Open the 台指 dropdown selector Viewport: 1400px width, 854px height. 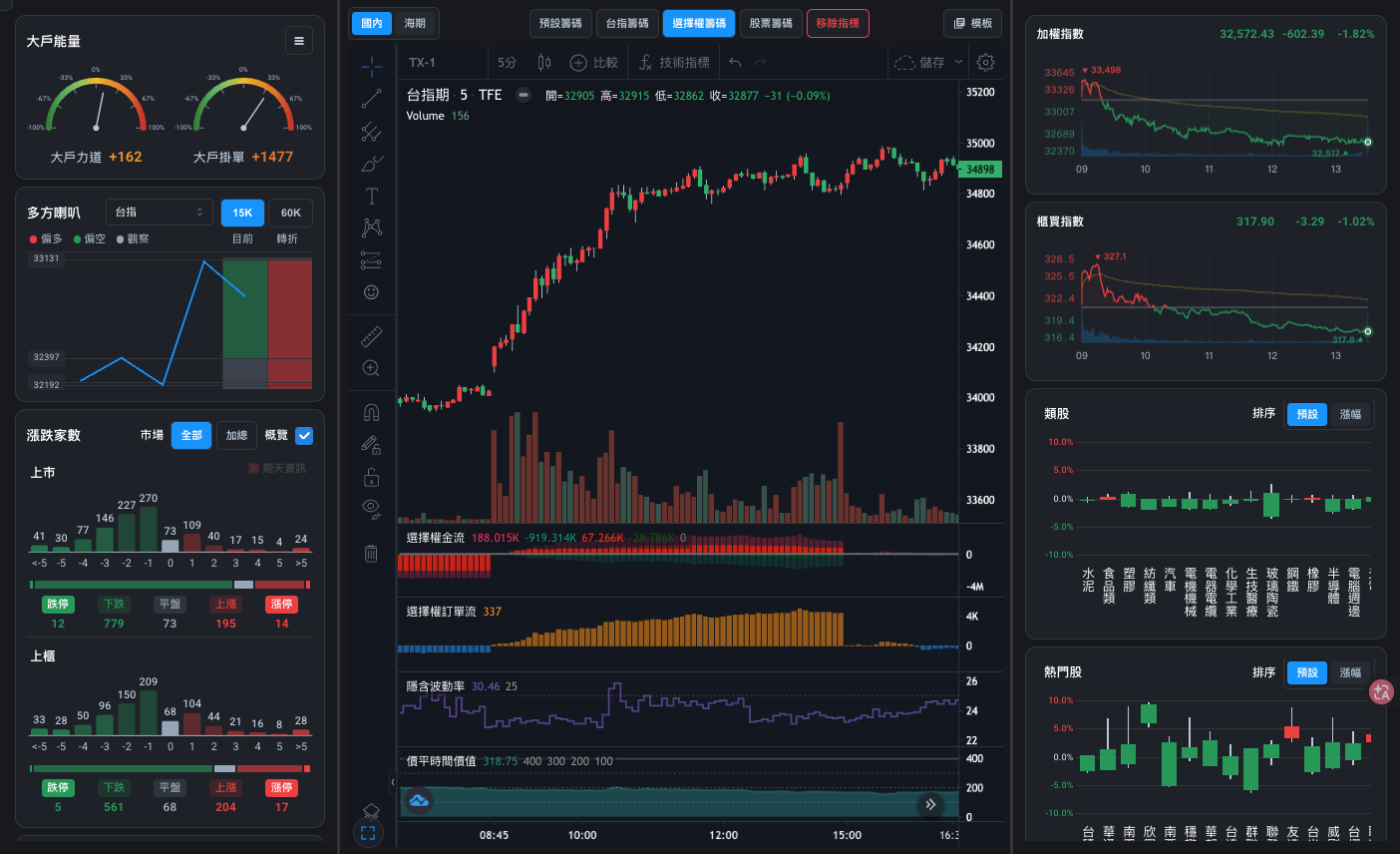[x=160, y=213]
